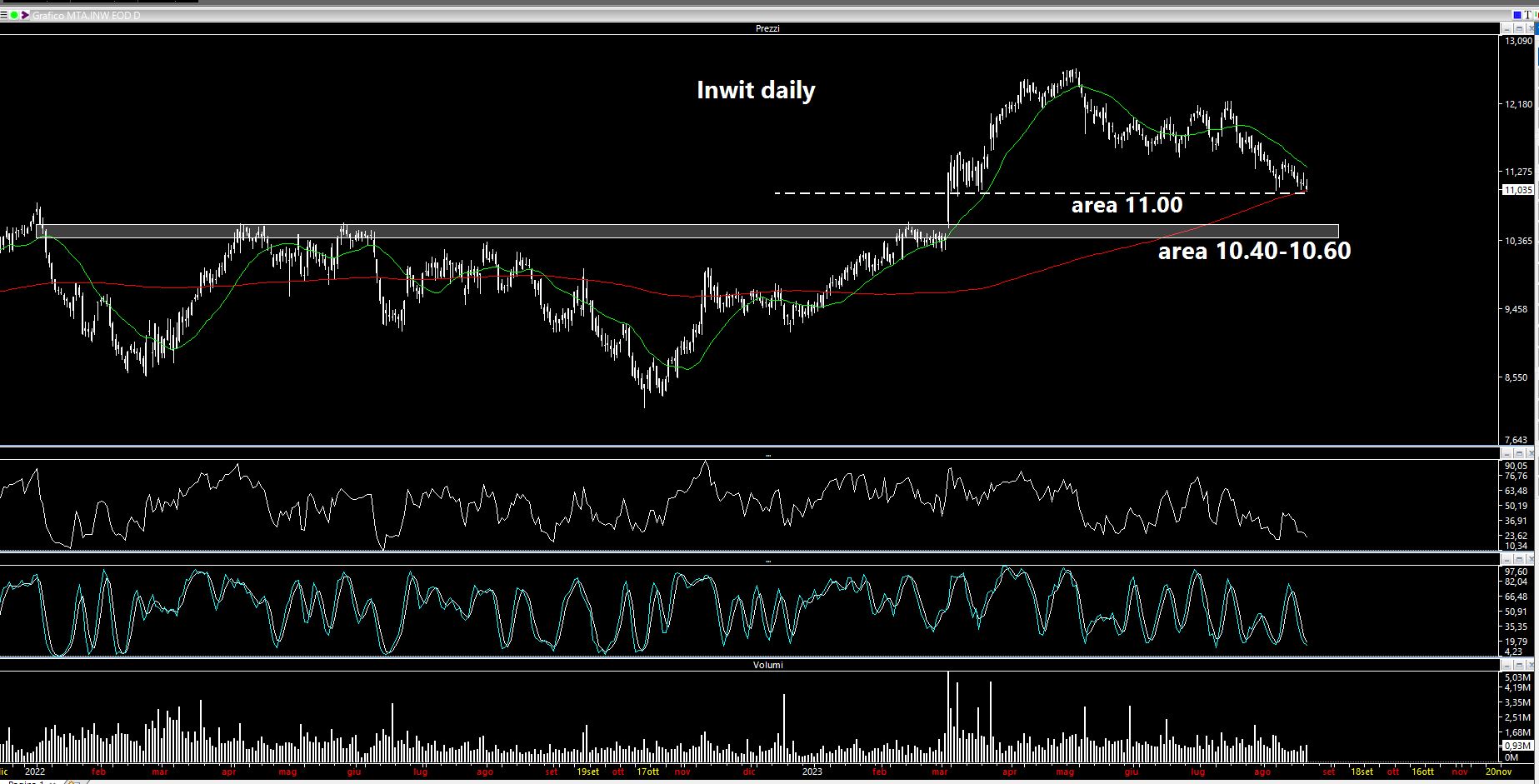Click the Prezzi panel header title
The image size is (1539, 784).
pos(767,28)
